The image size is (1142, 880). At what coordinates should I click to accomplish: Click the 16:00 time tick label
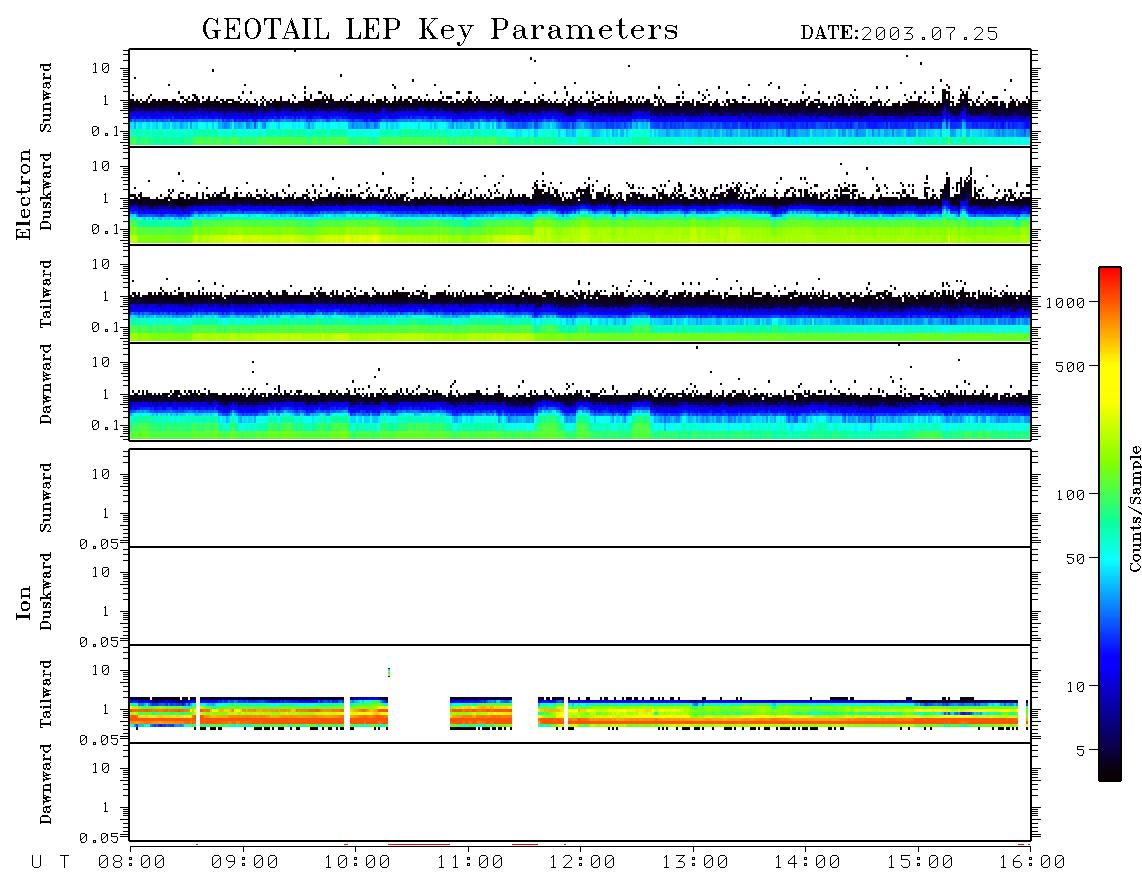click(x=1032, y=863)
